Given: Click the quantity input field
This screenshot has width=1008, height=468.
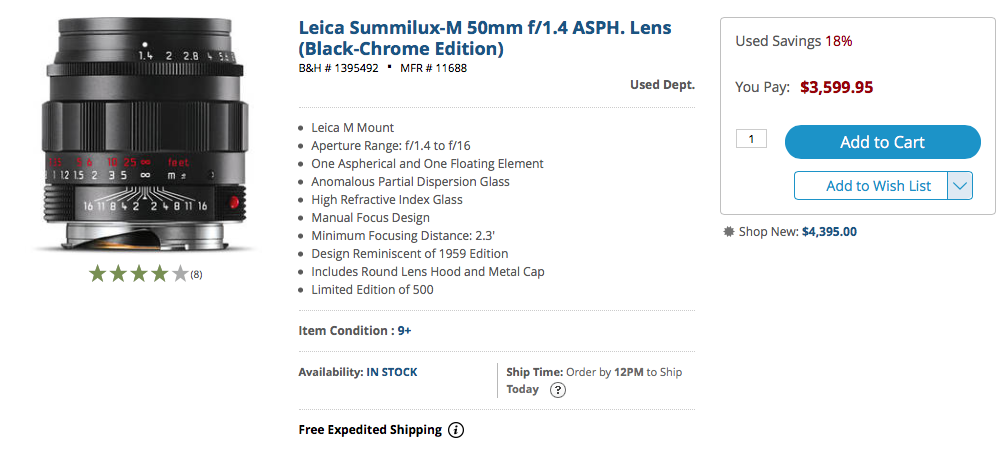Looking at the screenshot, I should (752, 138).
